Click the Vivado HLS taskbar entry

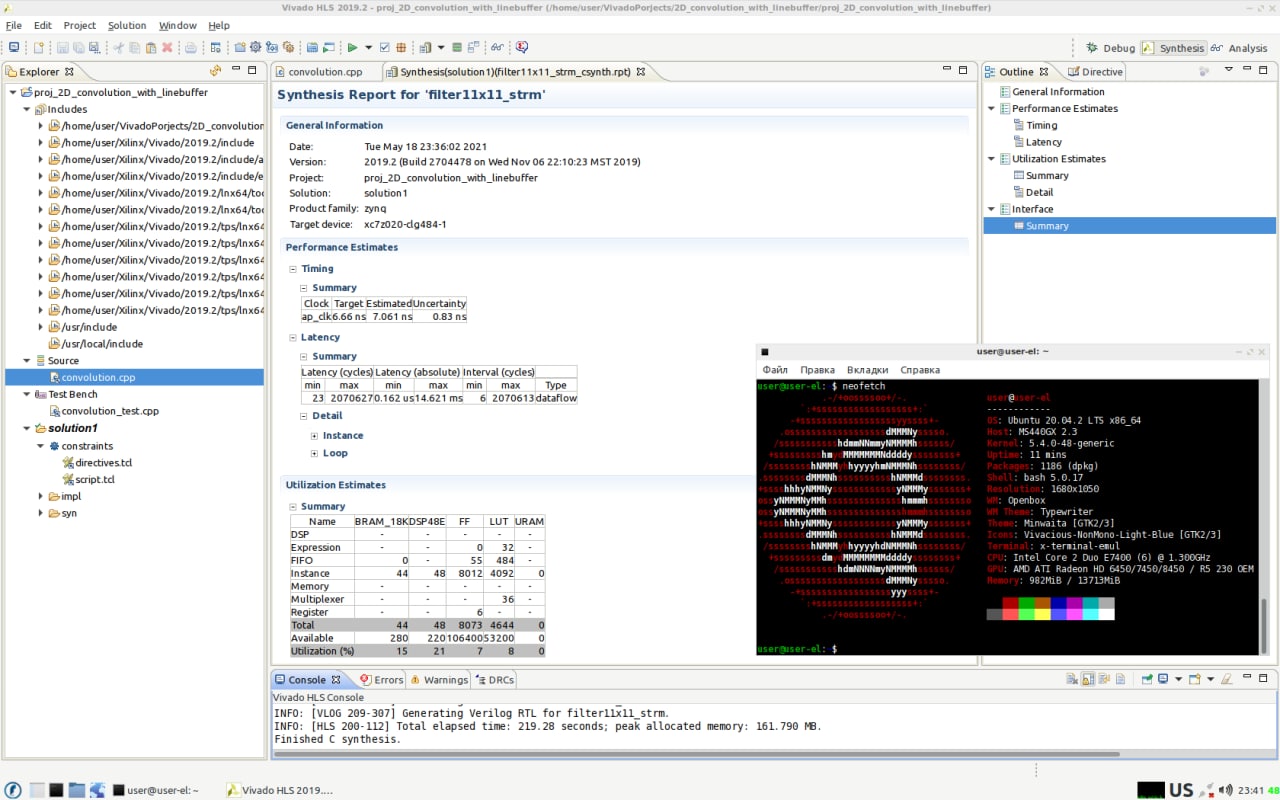click(279, 790)
